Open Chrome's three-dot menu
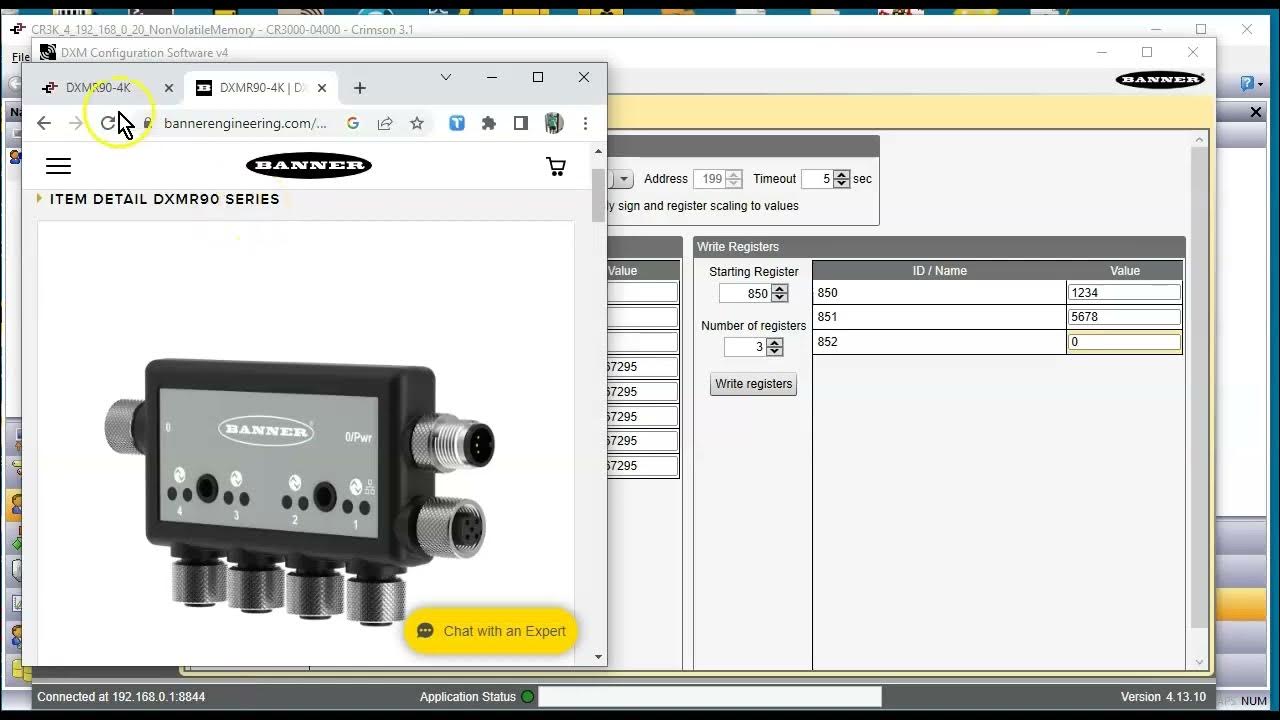The width and height of the screenshot is (1280, 720). tap(585, 123)
